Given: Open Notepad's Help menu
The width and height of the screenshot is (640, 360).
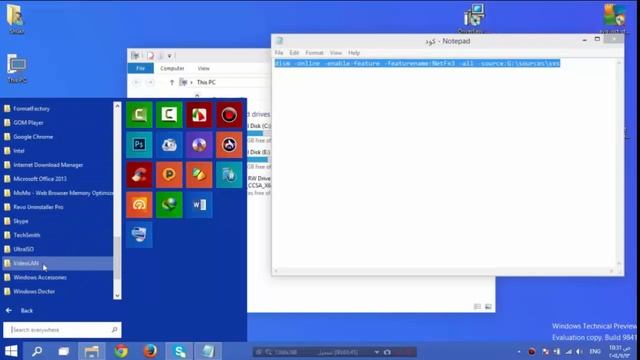Looking at the screenshot, I should tap(354, 53).
